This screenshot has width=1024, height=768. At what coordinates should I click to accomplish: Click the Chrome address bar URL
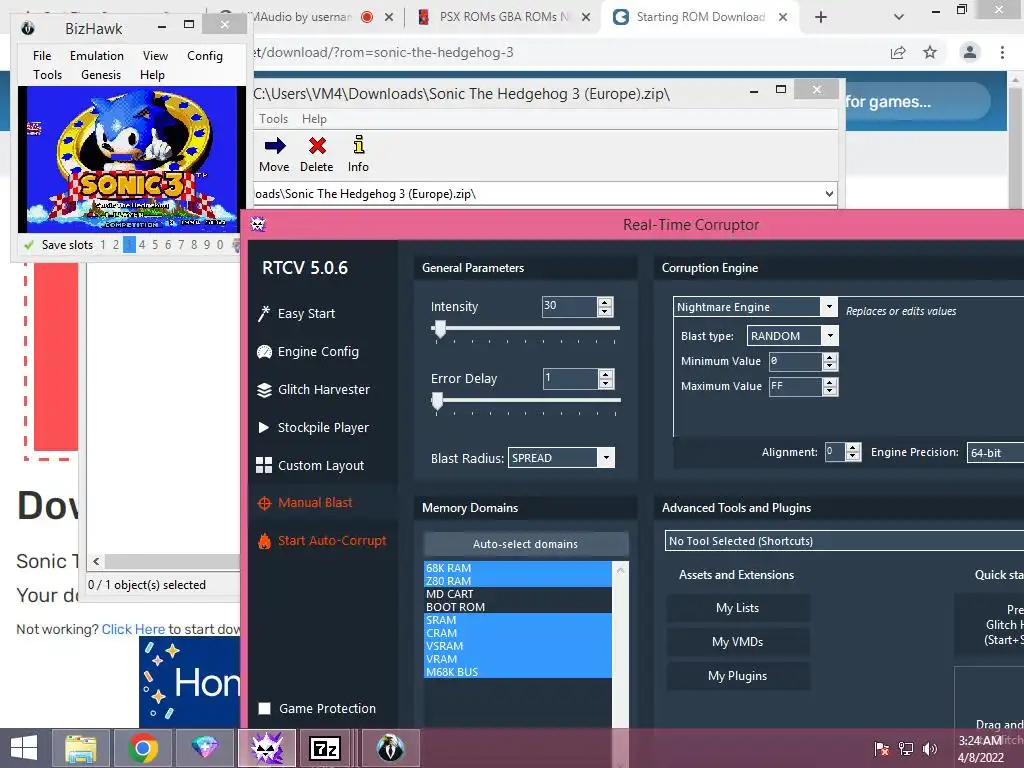(x=384, y=52)
